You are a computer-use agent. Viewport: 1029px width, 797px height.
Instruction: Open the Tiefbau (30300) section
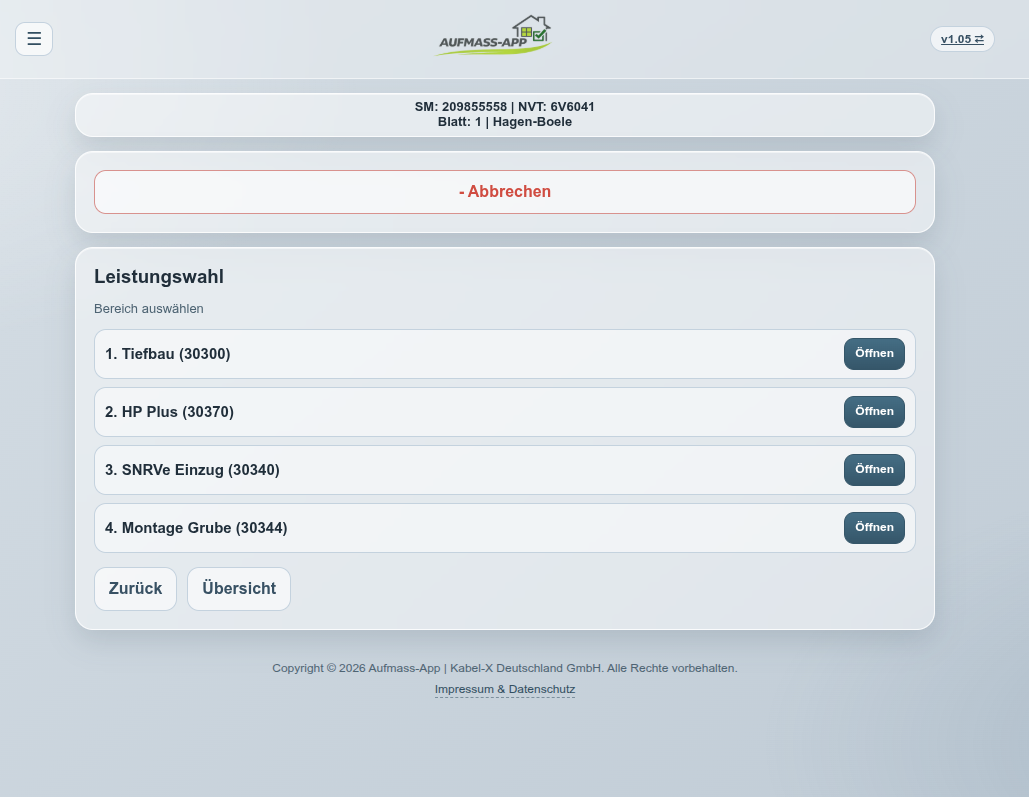[x=874, y=354]
